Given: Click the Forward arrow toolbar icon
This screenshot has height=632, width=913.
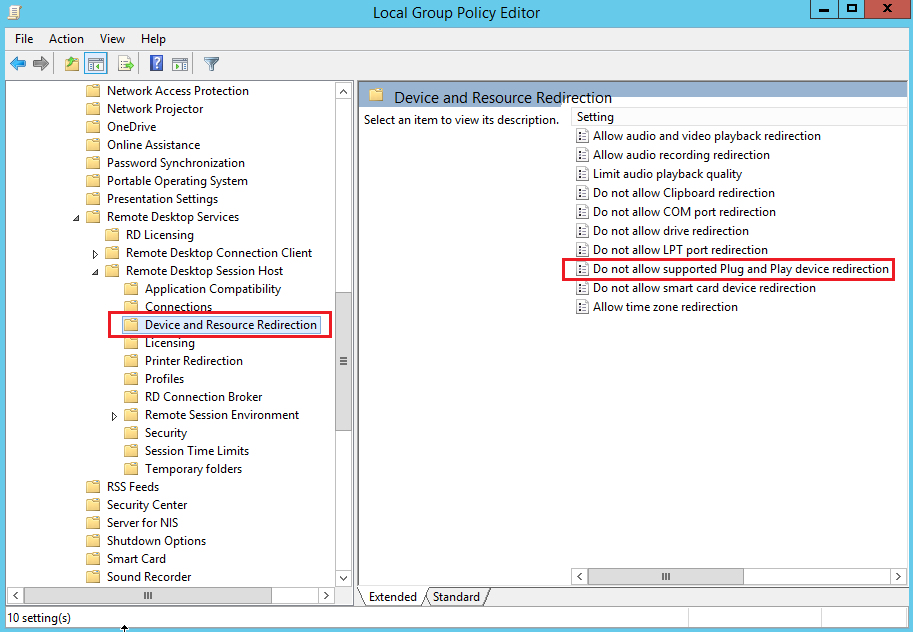Looking at the screenshot, I should [x=41, y=63].
